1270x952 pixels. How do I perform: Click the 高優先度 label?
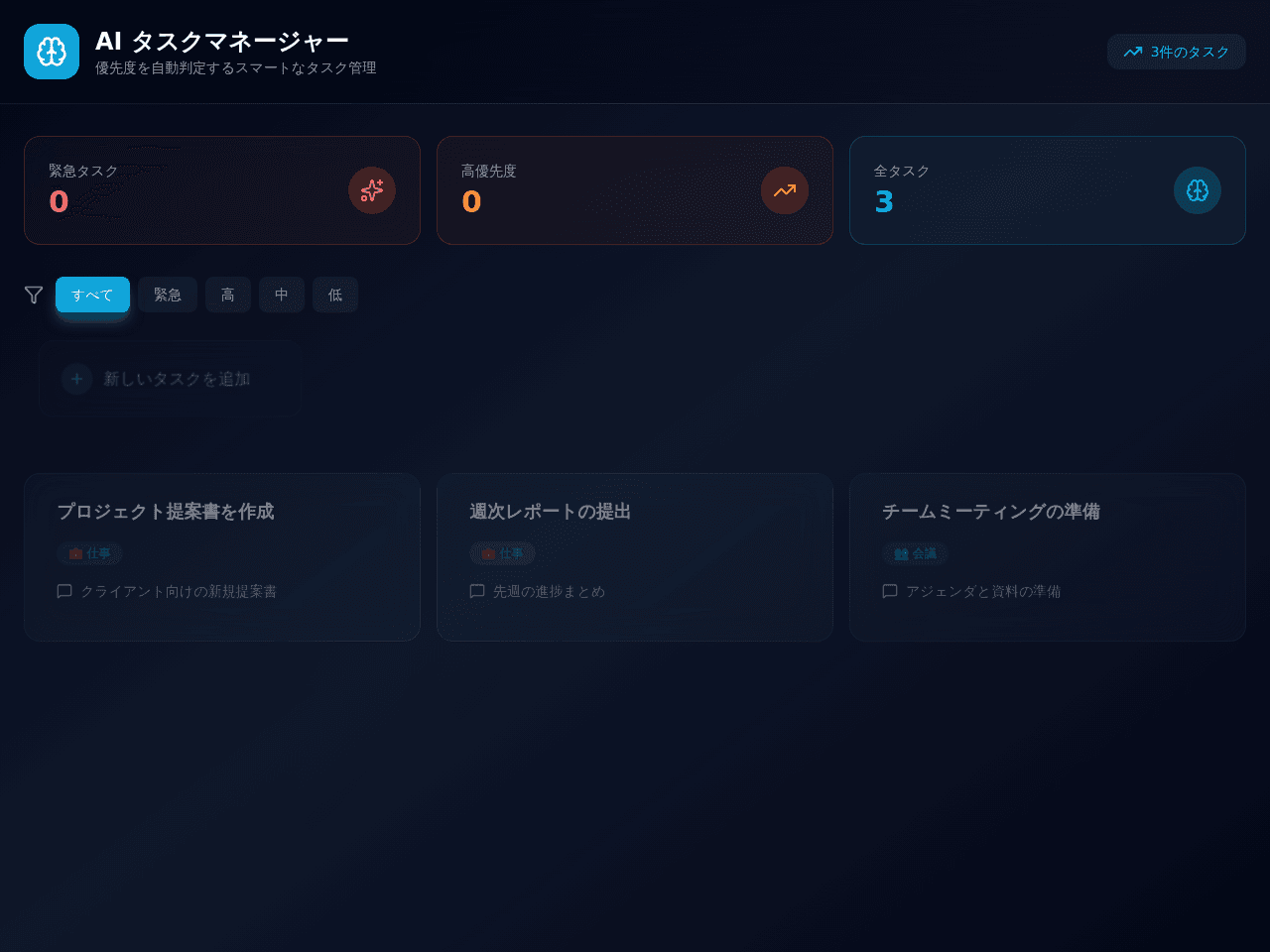tap(489, 171)
